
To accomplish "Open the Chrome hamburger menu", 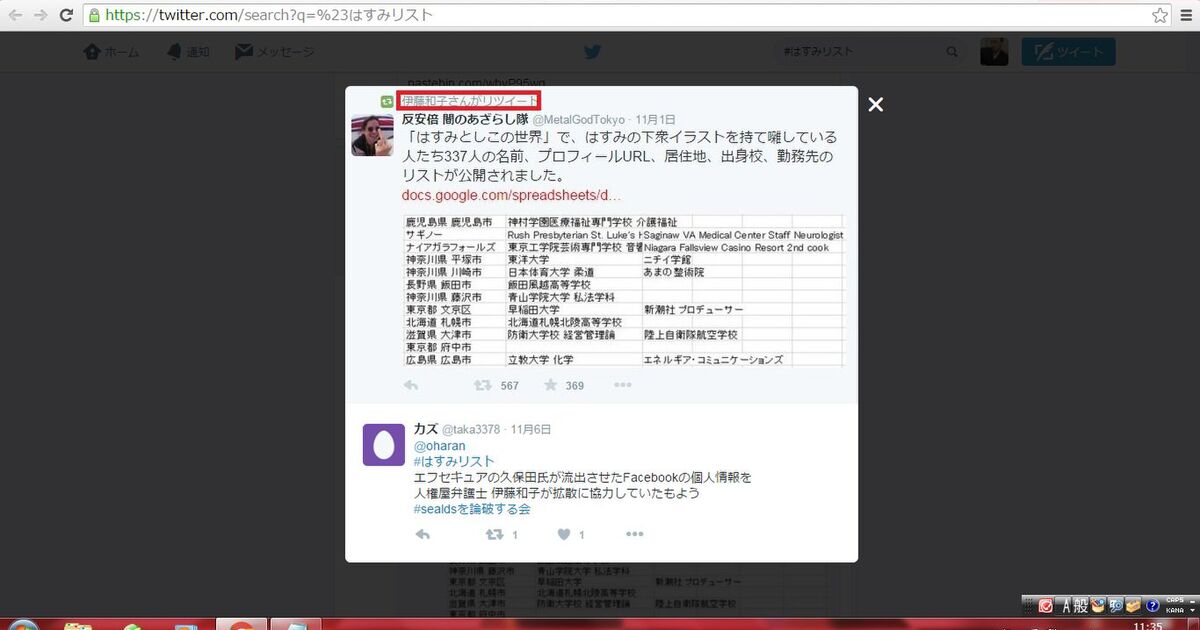I will pyautogui.click(x=1186, y=15).
